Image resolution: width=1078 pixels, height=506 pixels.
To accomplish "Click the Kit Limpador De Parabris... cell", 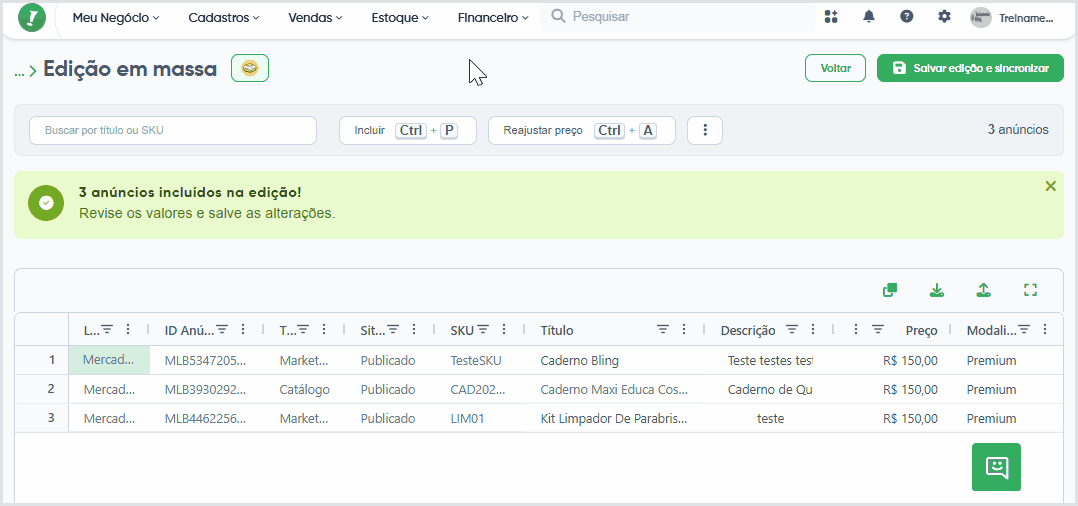I will coord(617,418).
